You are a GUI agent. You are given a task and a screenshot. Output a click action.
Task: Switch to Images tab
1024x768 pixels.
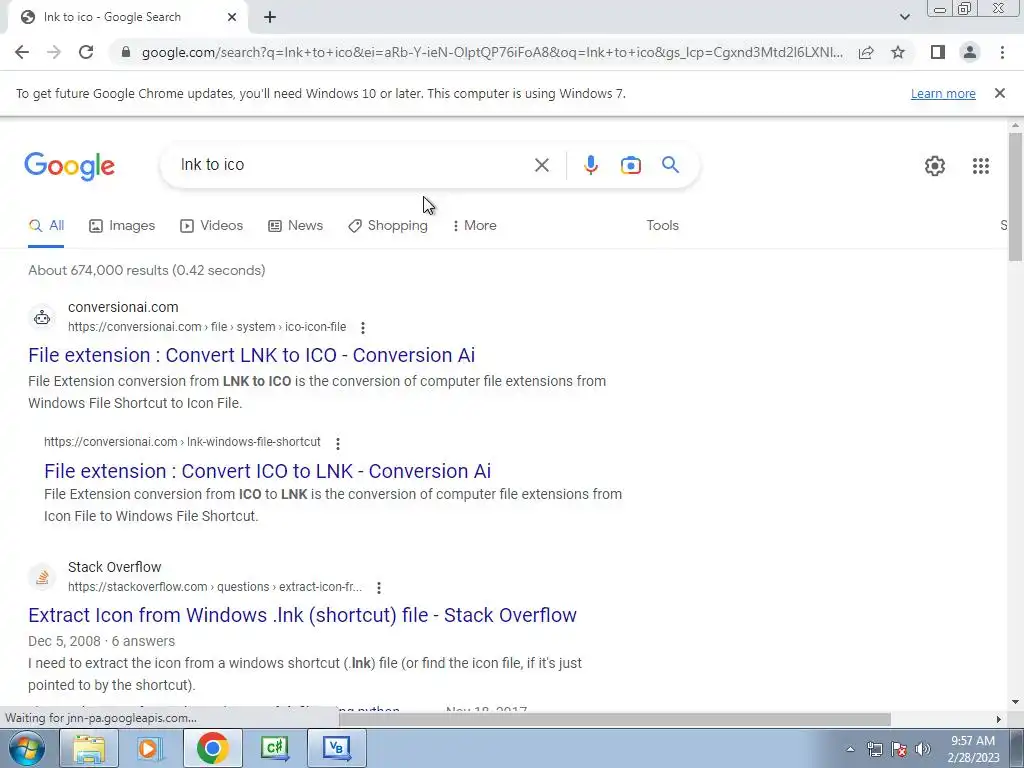[122, 226]
